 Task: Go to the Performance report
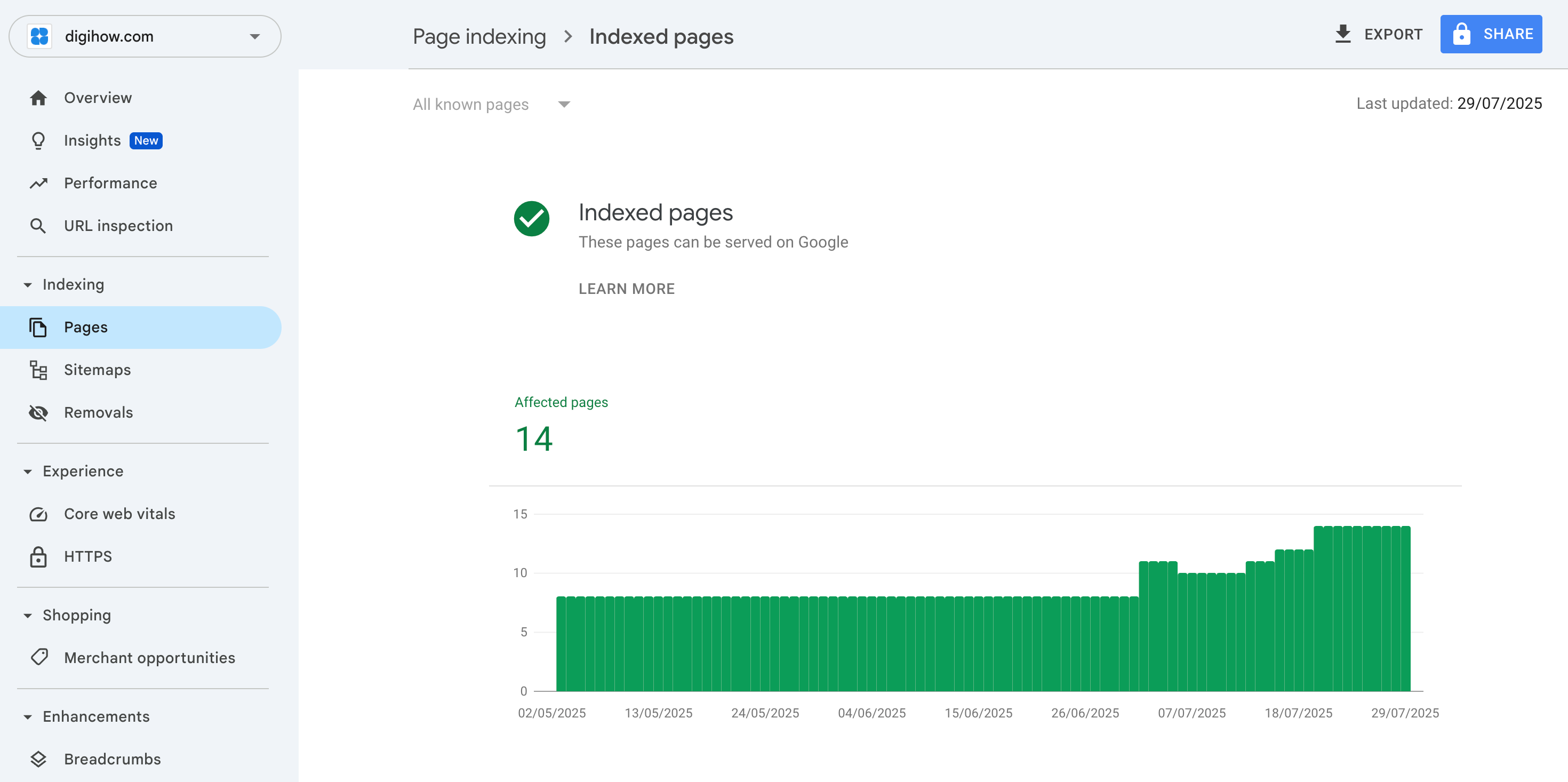[x=141, y=183]
